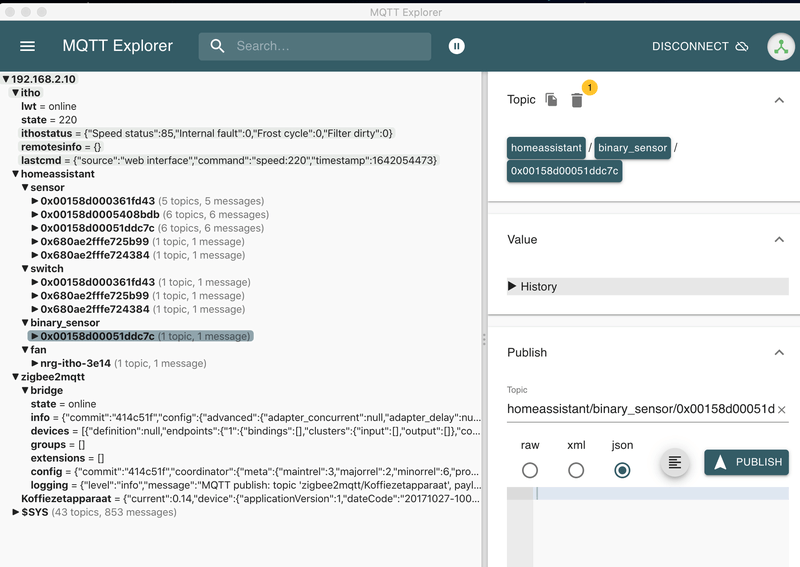Click the publish Topic text field

pos(640,409)
